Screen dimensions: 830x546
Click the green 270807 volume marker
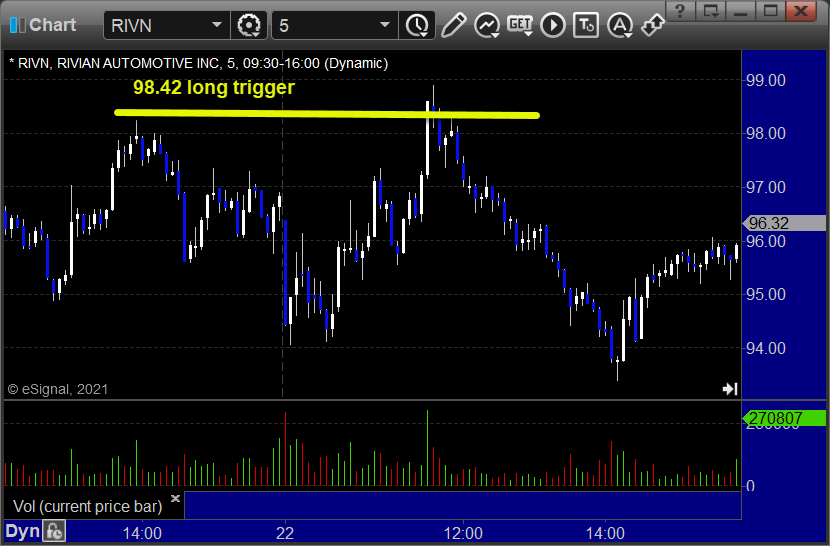point(784,418)
